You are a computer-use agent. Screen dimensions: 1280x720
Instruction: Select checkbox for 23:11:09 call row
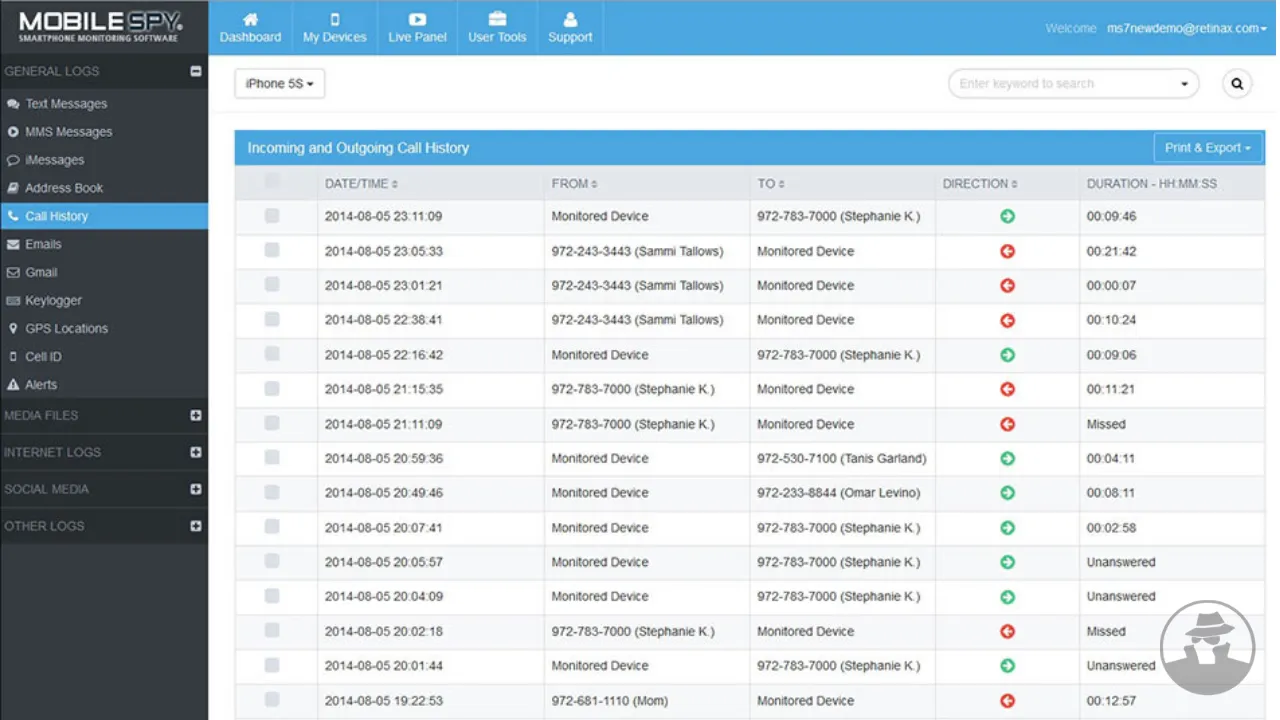point(272,215)
